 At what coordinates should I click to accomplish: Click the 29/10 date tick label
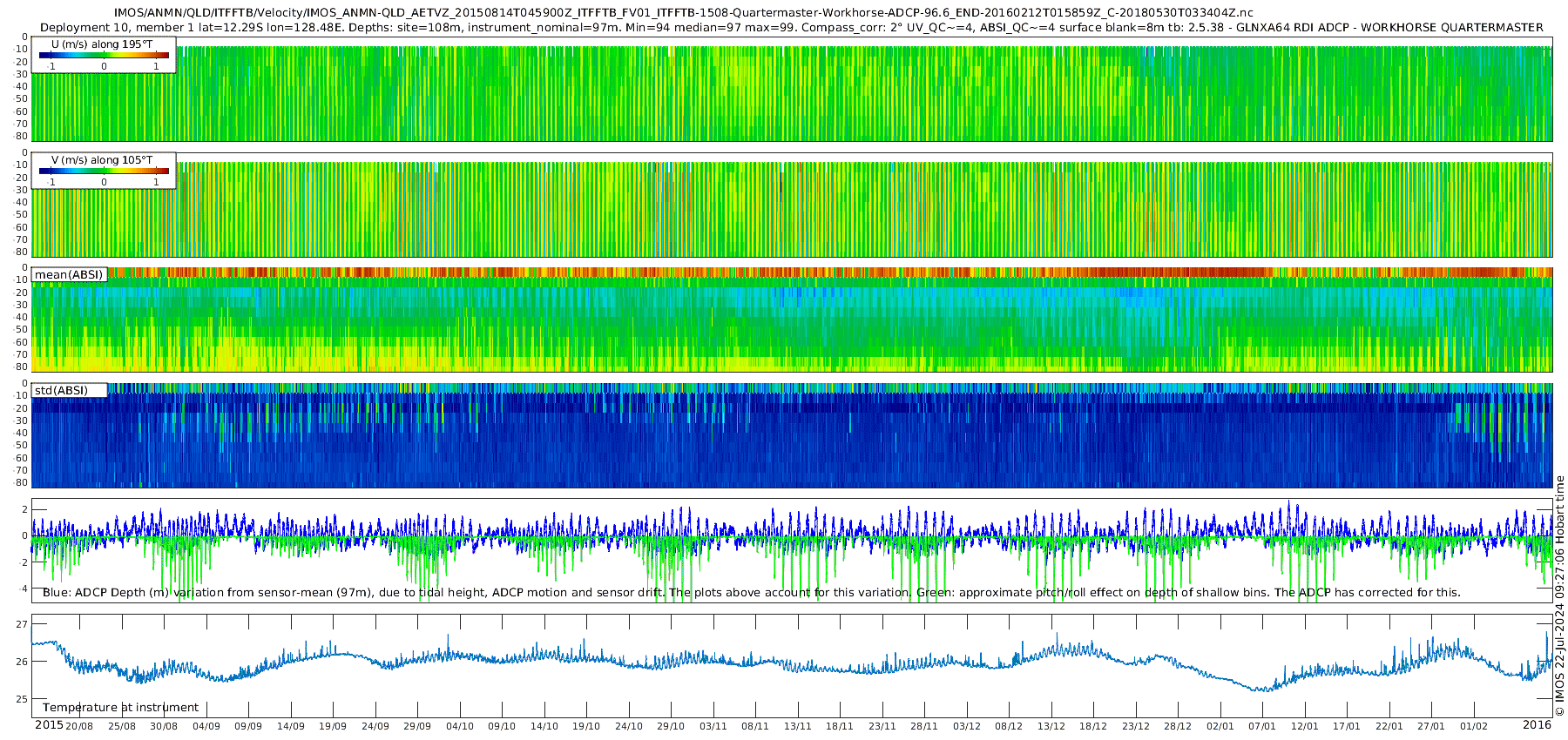[x=671, y=726]
